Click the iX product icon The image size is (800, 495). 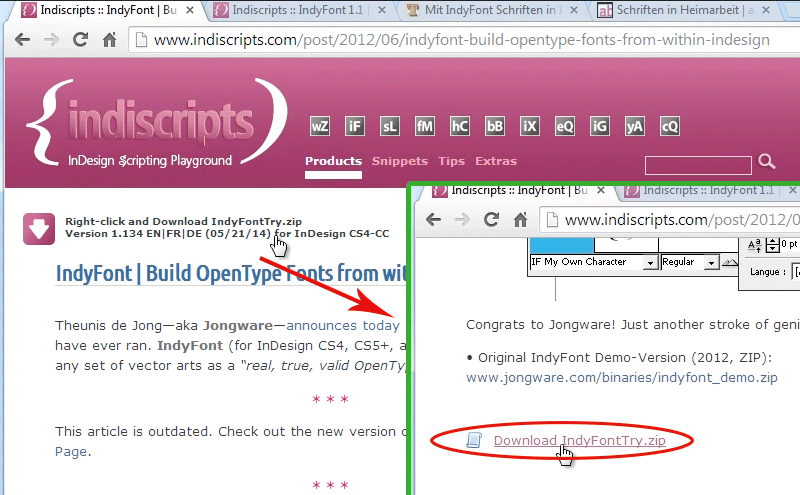pos(529,126)
